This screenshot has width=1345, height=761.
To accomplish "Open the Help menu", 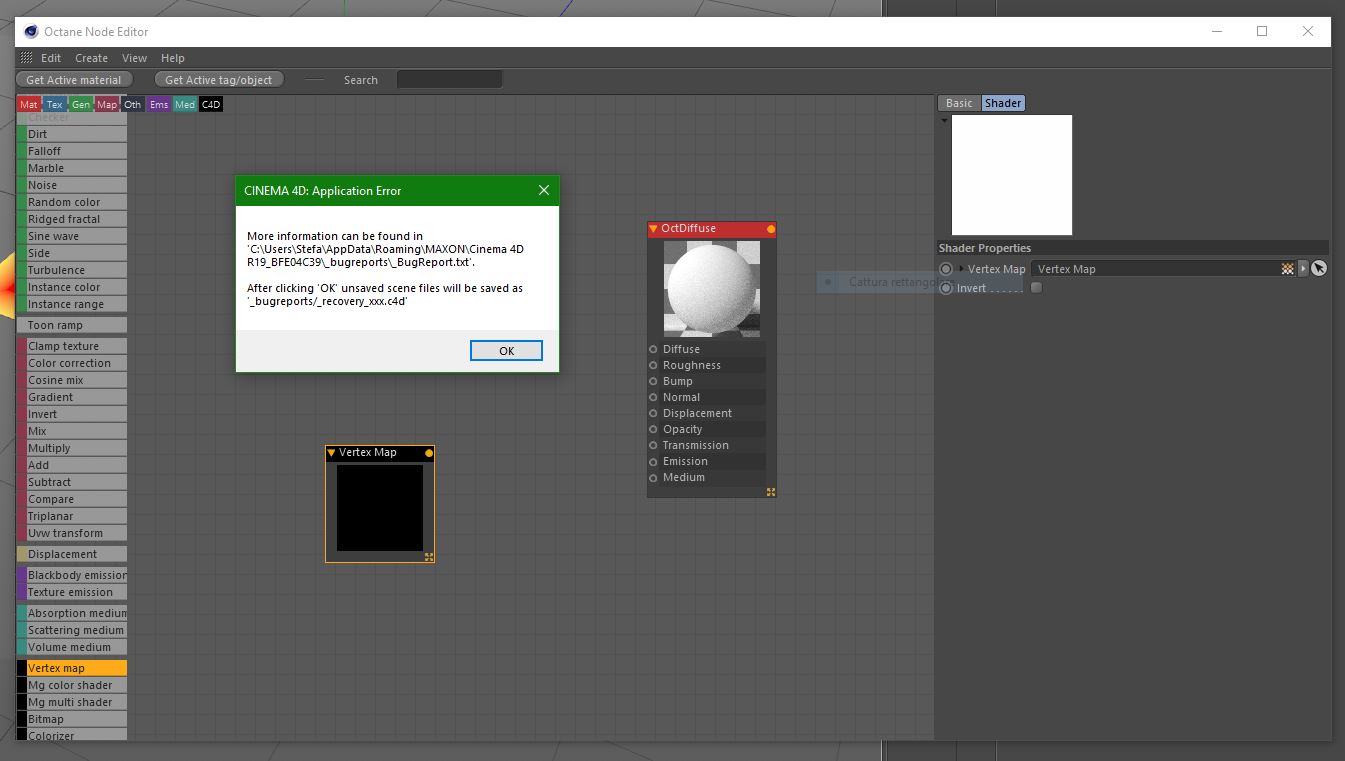I will (173, 58).
